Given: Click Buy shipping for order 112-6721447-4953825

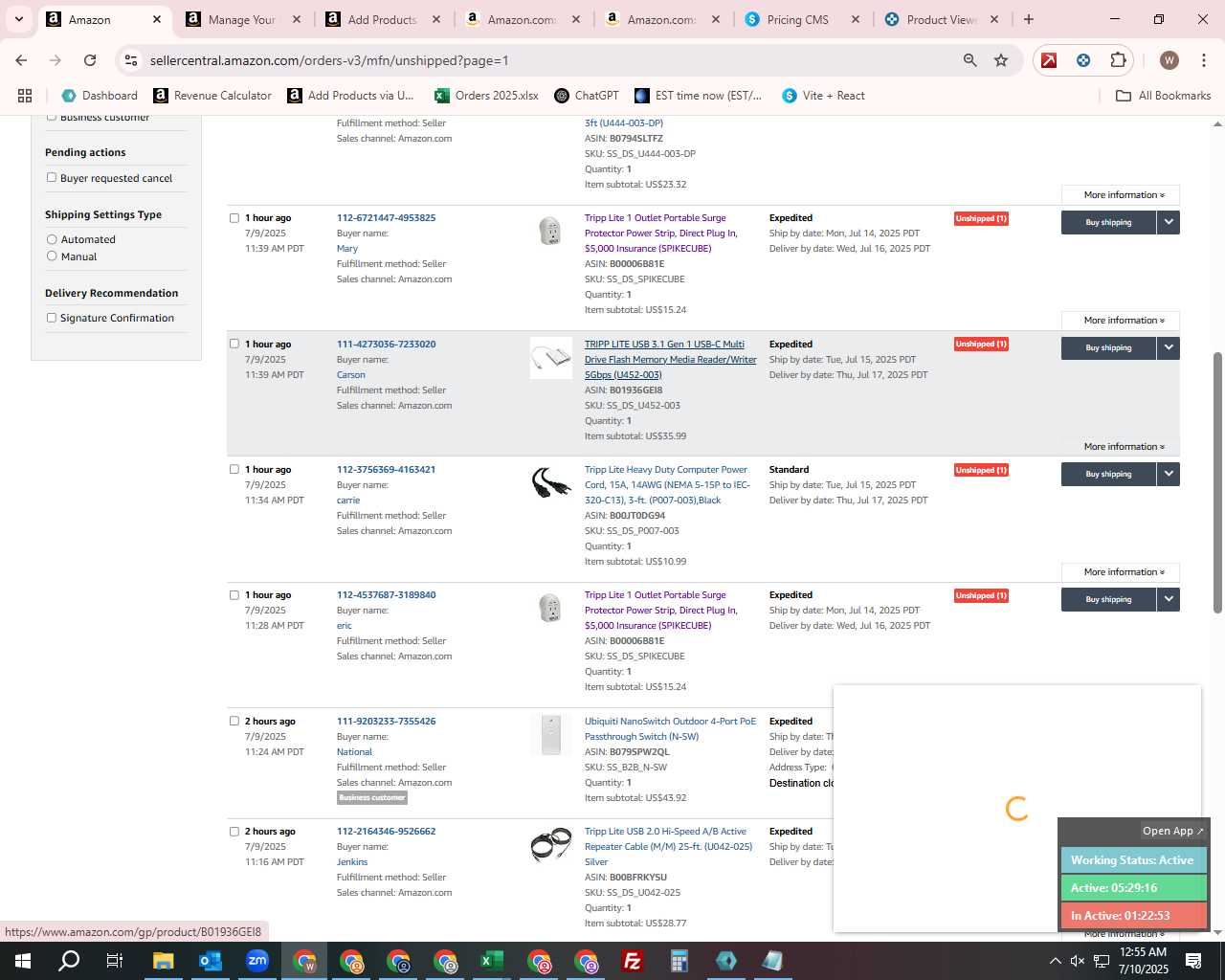Looking at the screenshot, I should pos(1108,222).
